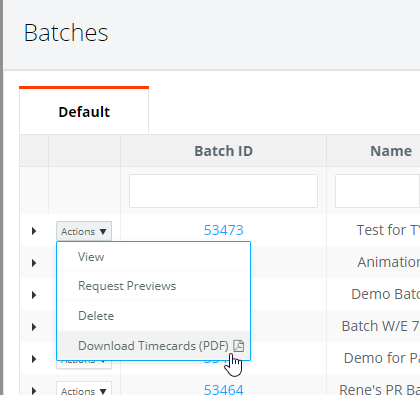Expand the Animation batch row
This screenshot has height=395, width=420.
coord(34,263)
